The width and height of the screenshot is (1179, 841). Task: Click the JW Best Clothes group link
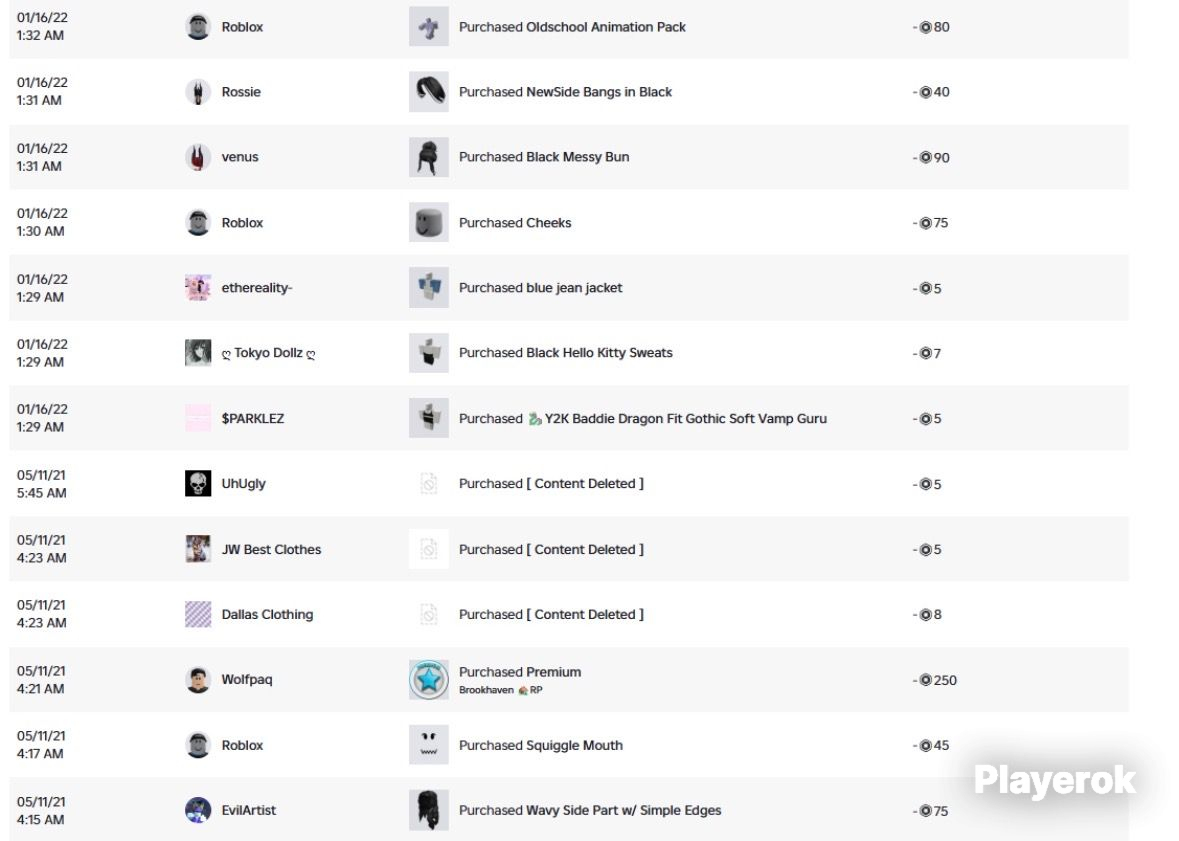[x=271, y=549]
